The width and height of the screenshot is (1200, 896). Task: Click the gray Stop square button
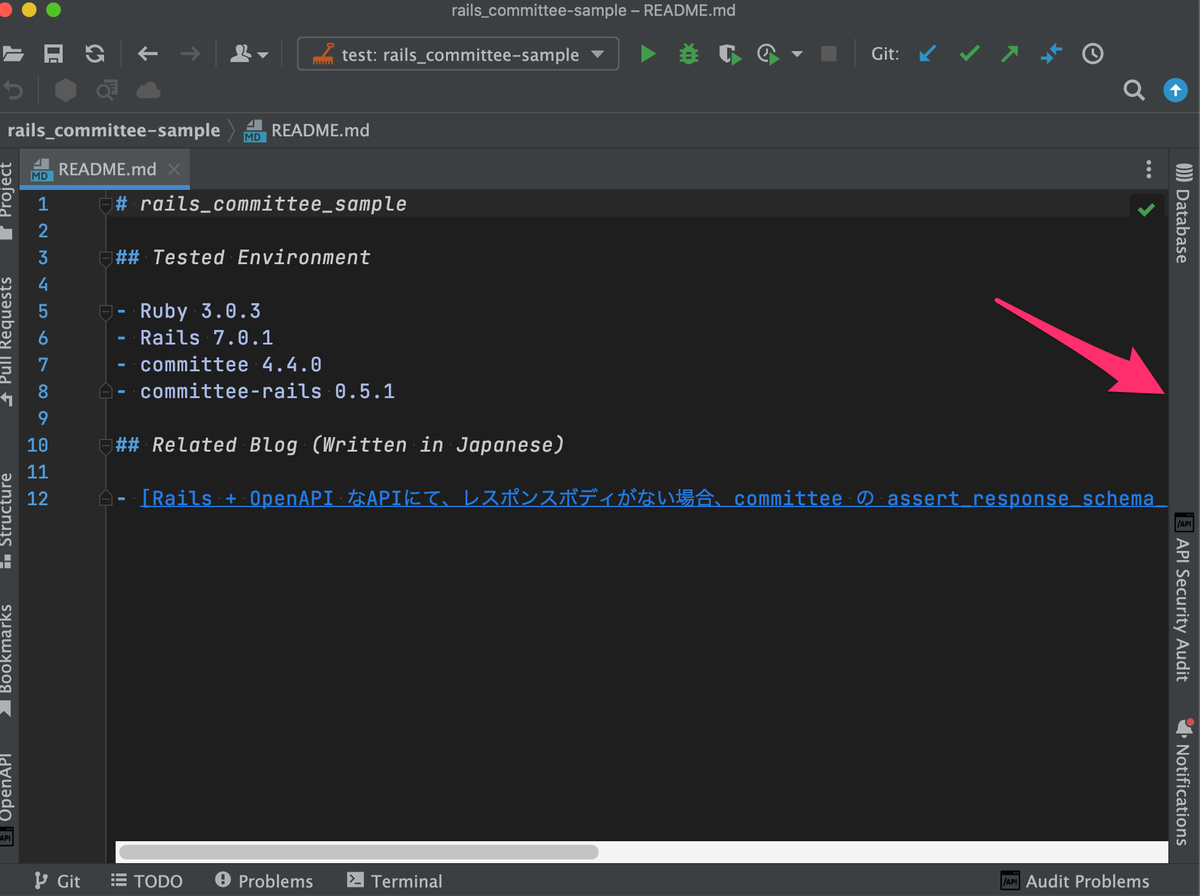click(828, 54)
